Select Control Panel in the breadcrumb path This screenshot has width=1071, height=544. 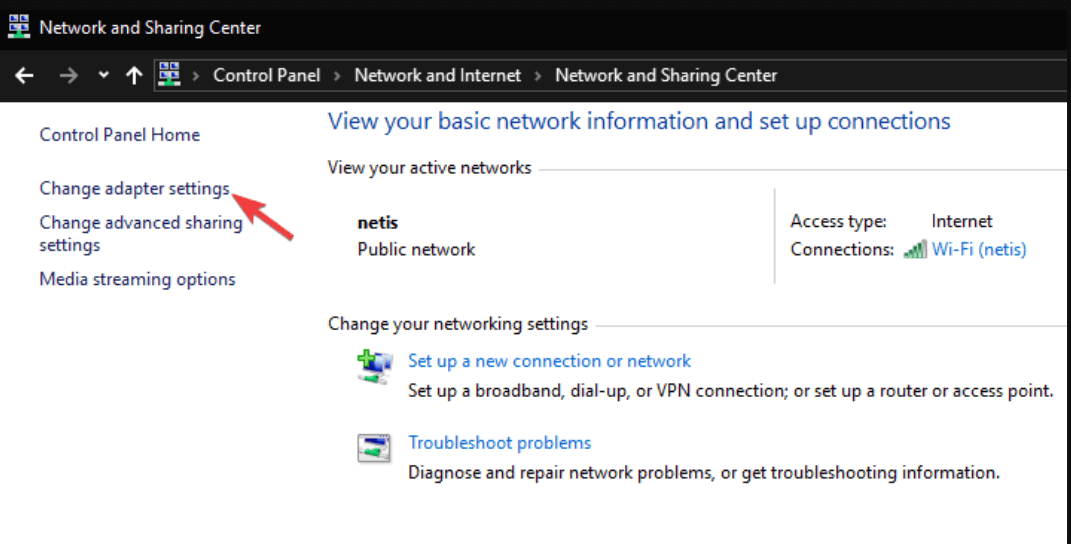click(x=267, y=75)
